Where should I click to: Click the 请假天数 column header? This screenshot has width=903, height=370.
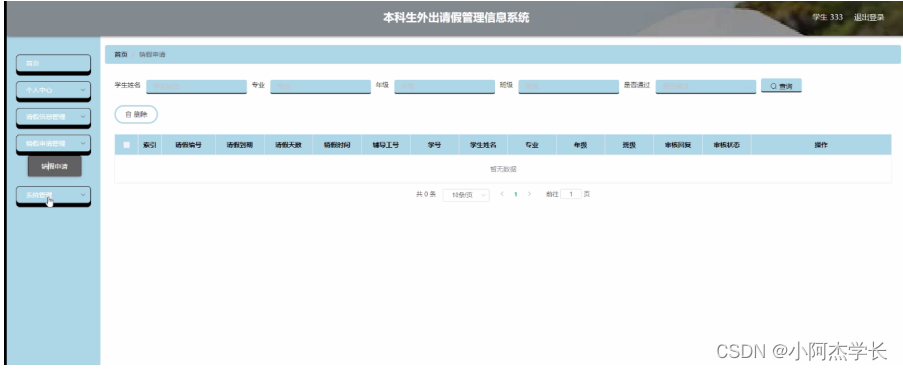(289, 145)
